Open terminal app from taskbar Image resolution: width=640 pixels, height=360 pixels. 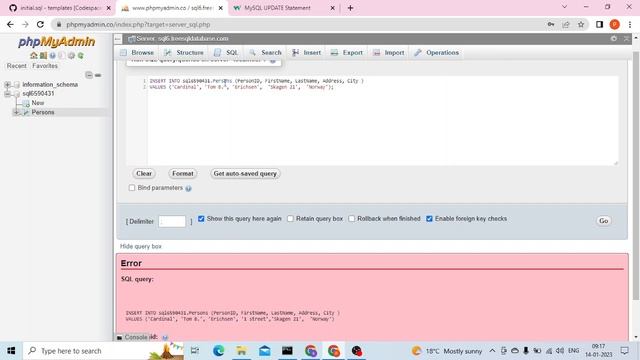(287, 351)
